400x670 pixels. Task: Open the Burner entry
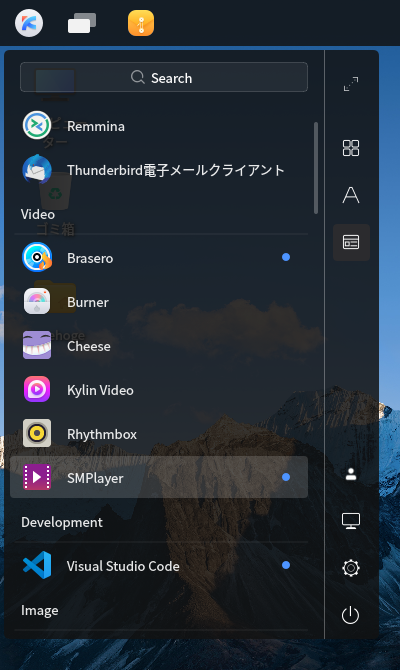point(159,302)
